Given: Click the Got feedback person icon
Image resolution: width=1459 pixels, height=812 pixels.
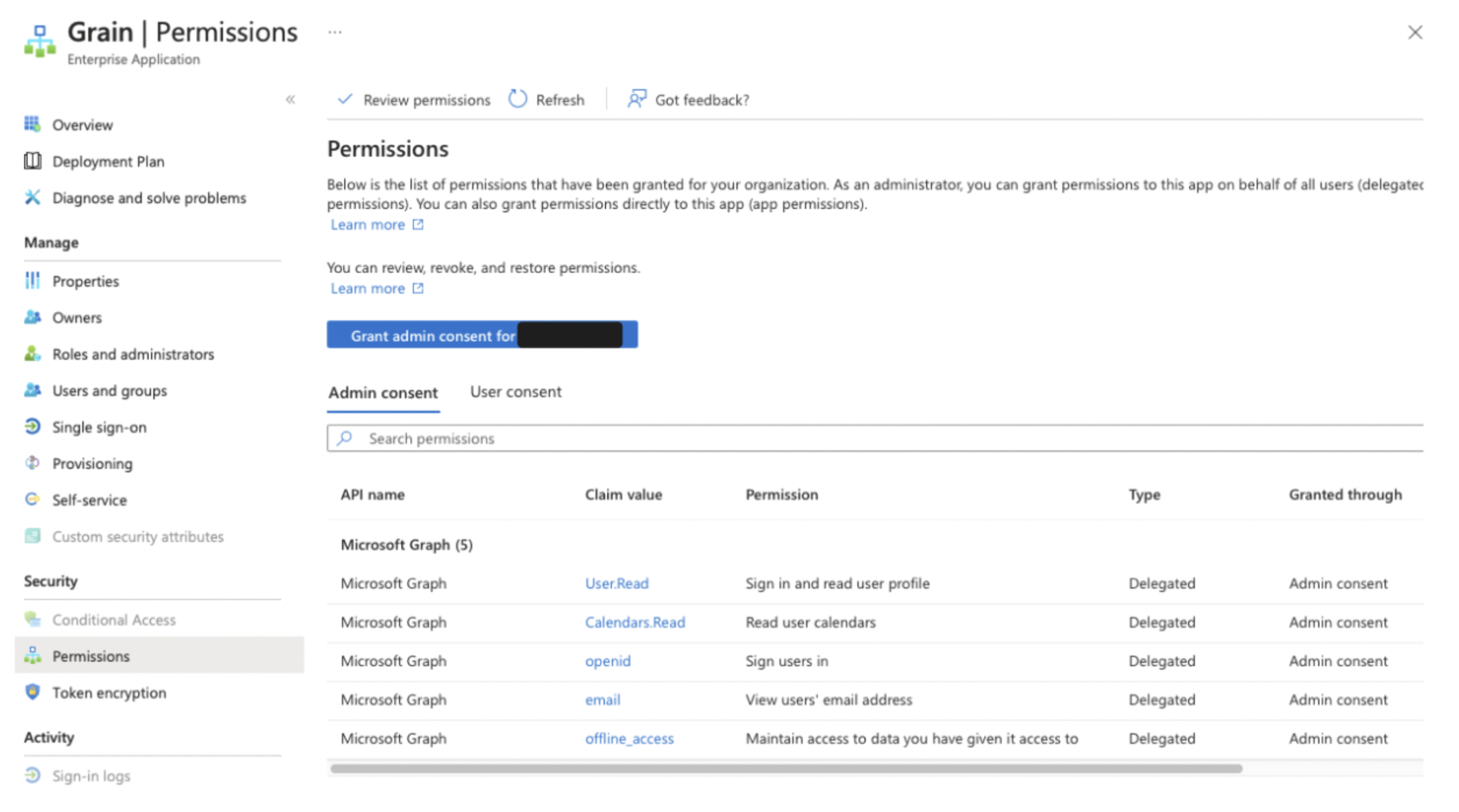Looking at the screenshot, I should 637,99.
